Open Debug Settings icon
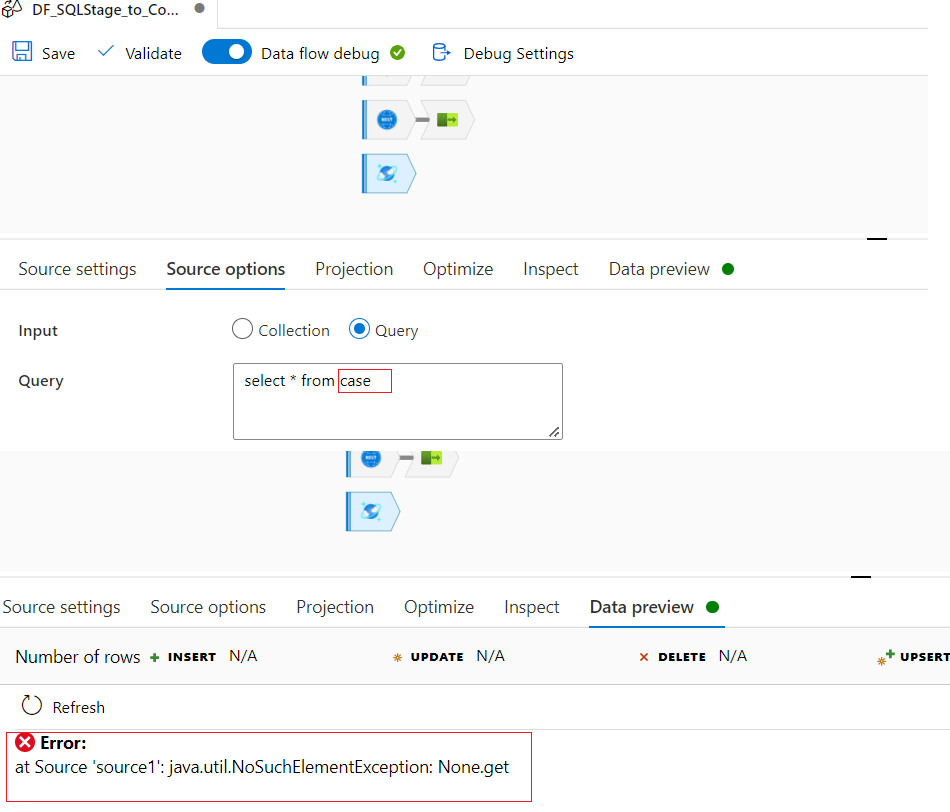 [441, 52]
